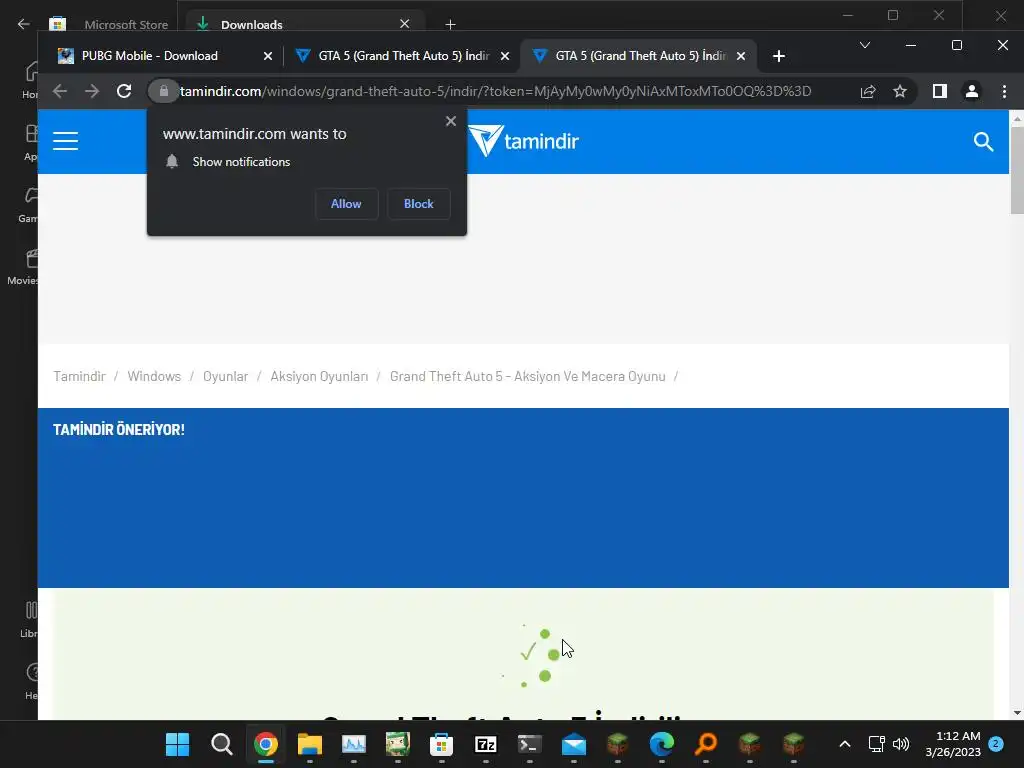
Task: Reload the current Chrome page
Action: (124, 91)
